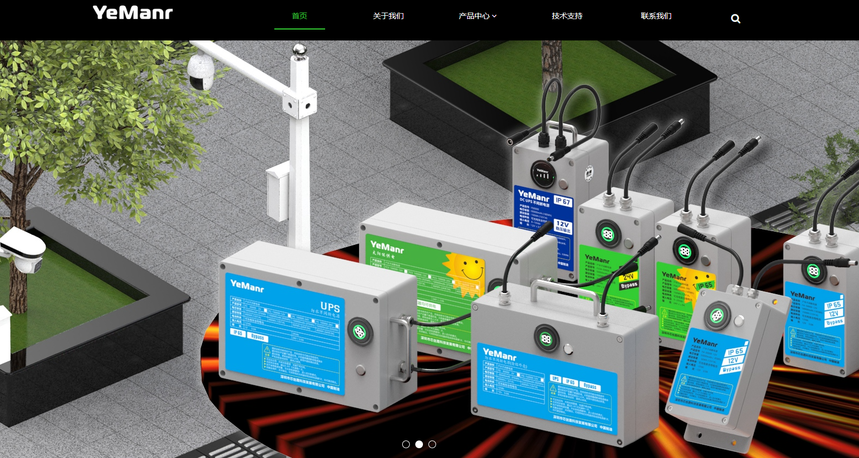Select the first carousel slide dot
Screen dimensions: 859x458
(x=406, y=444)
